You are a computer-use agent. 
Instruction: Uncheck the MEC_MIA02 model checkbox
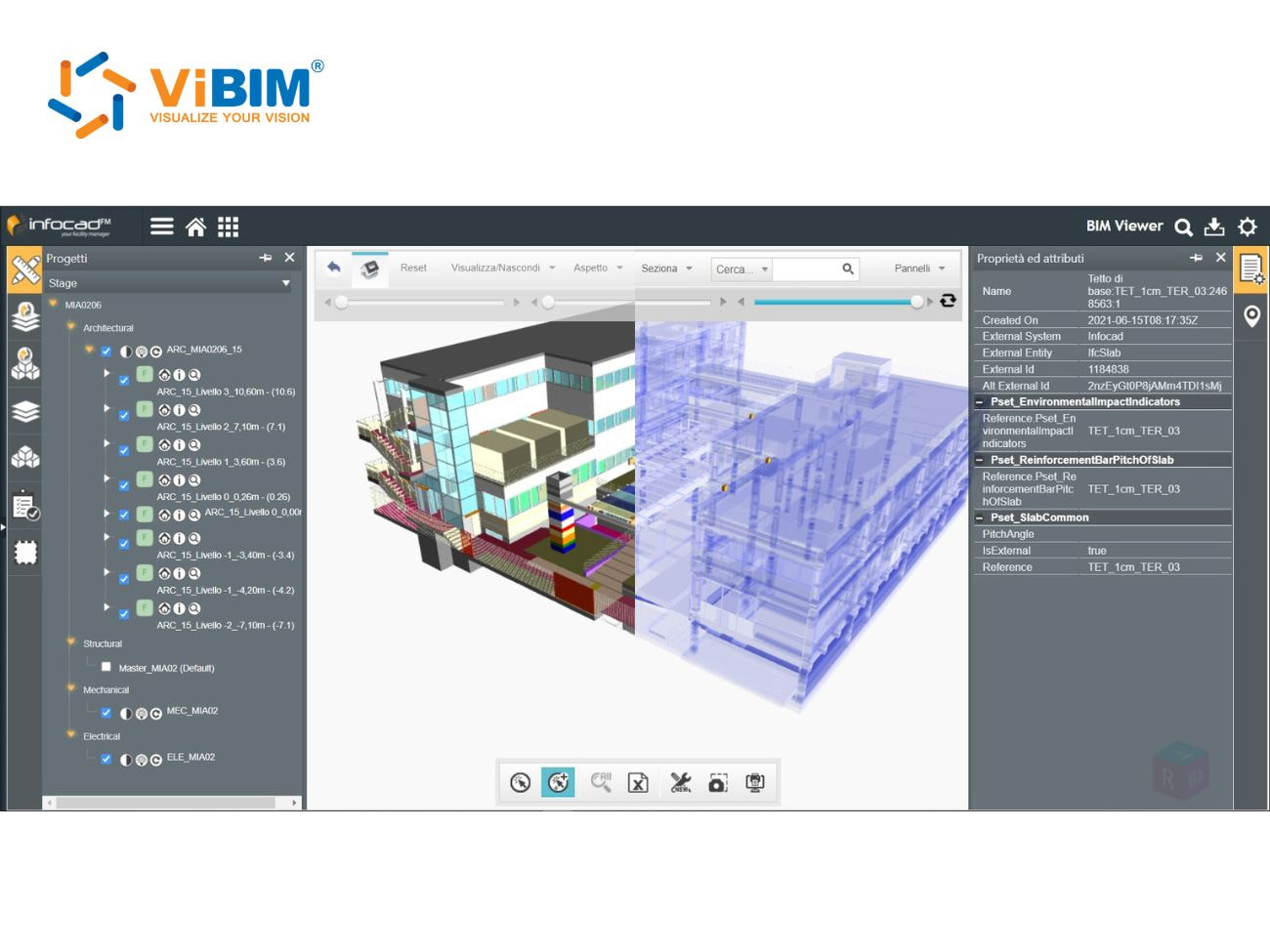coord(106,713)
